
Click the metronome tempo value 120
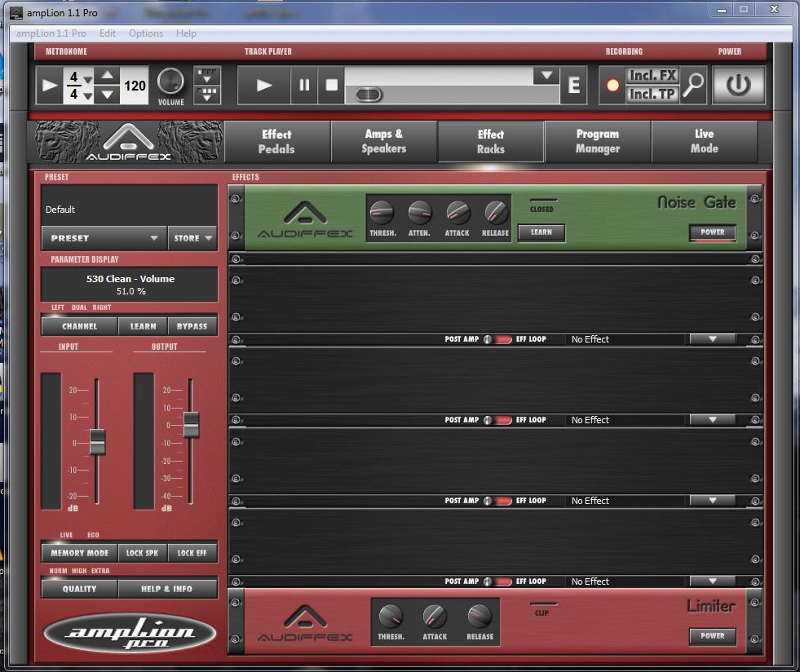pos(135,86)
